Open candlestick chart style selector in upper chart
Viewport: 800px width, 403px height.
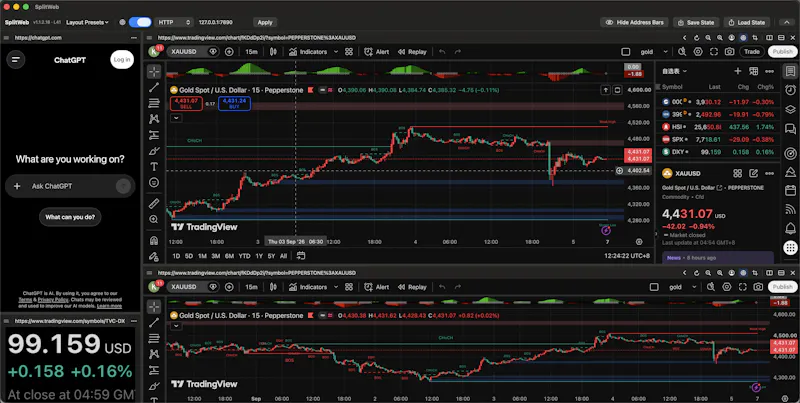tap(273, 52)
